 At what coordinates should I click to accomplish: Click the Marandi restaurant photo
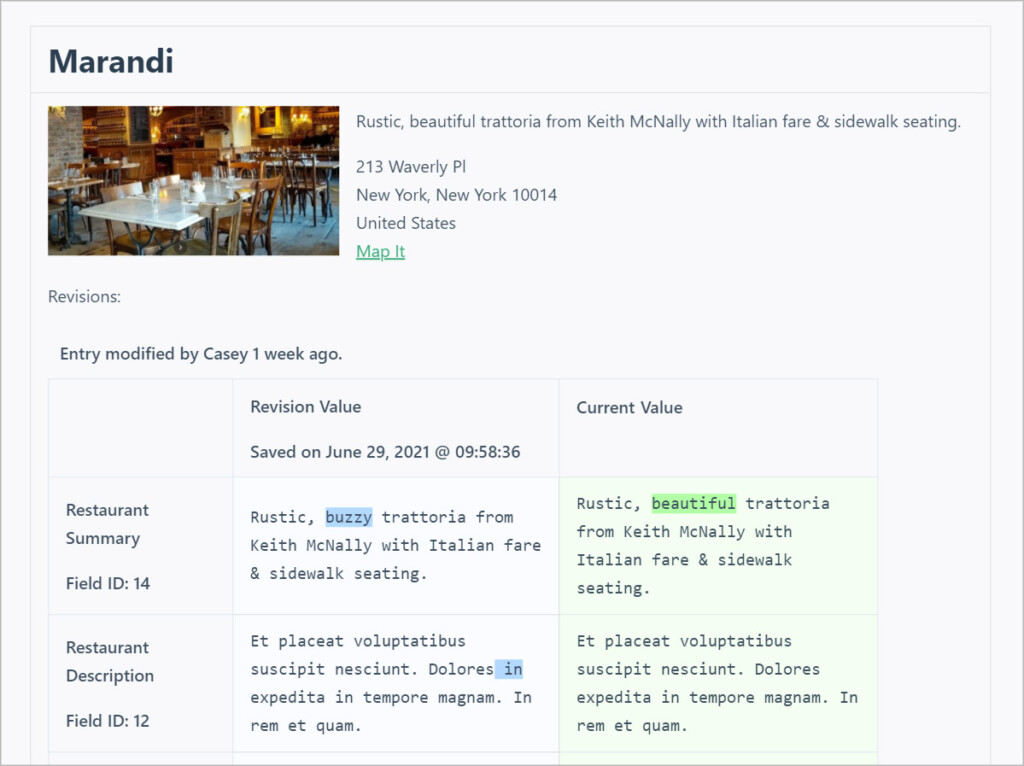pyautogui.click(x=193, y=180)
